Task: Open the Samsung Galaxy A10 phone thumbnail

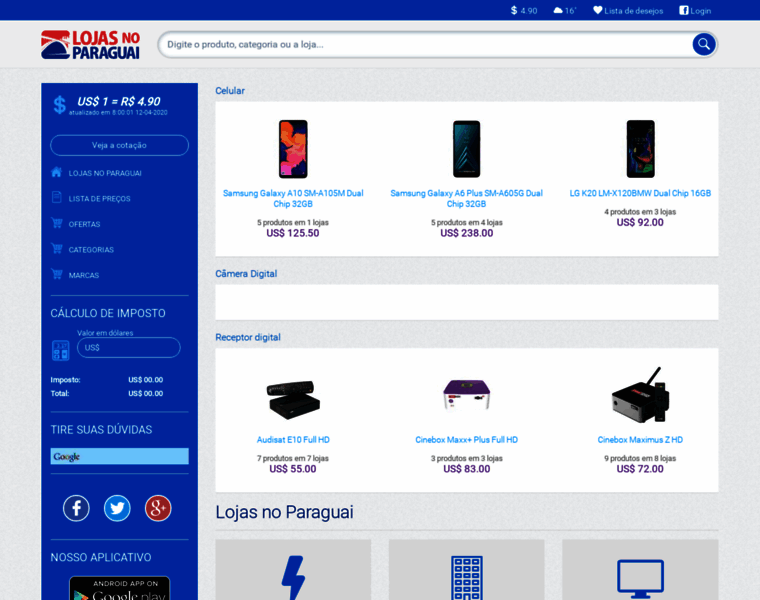Action: pyautogui.click(x=293, y=149)
